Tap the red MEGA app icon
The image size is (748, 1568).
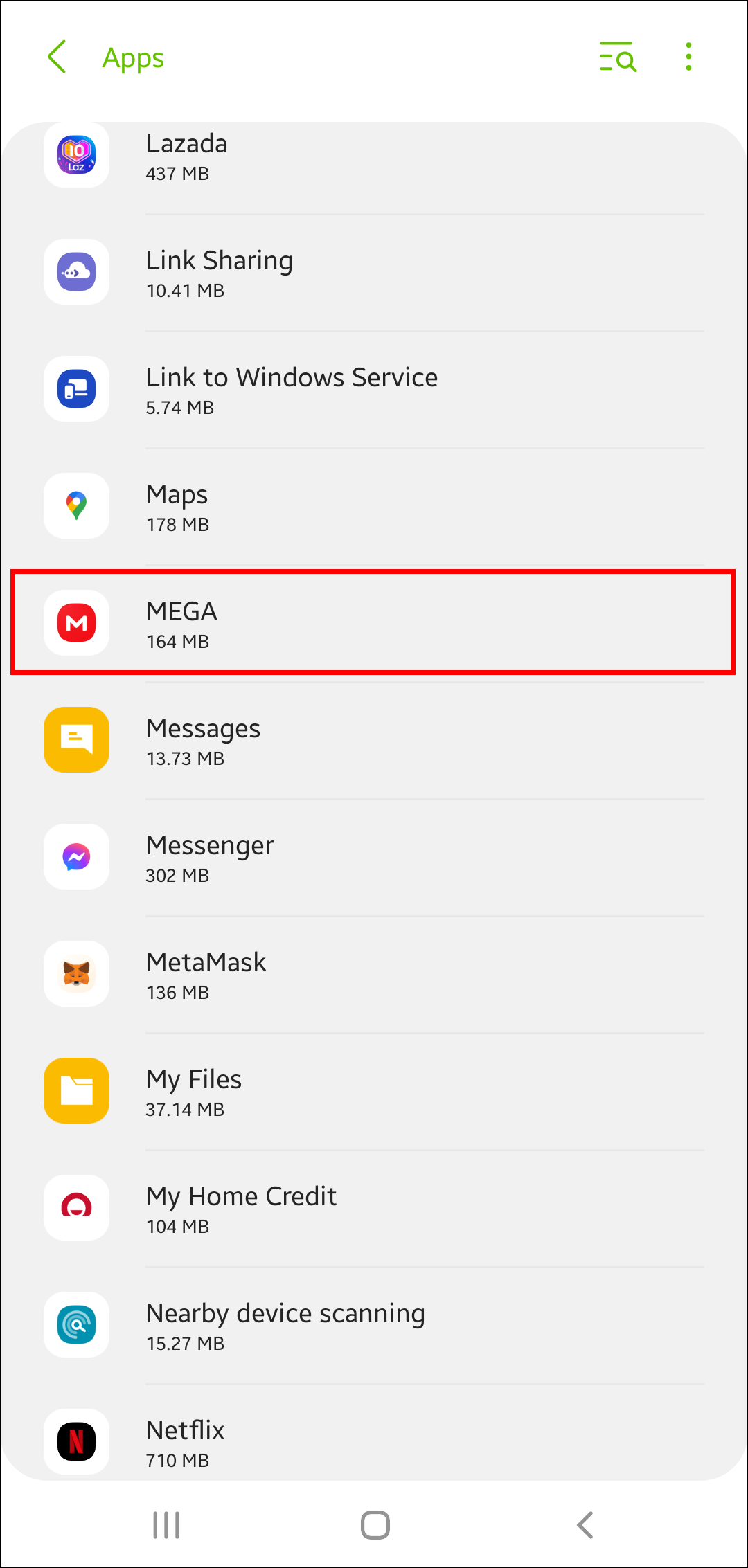point(77,623)
